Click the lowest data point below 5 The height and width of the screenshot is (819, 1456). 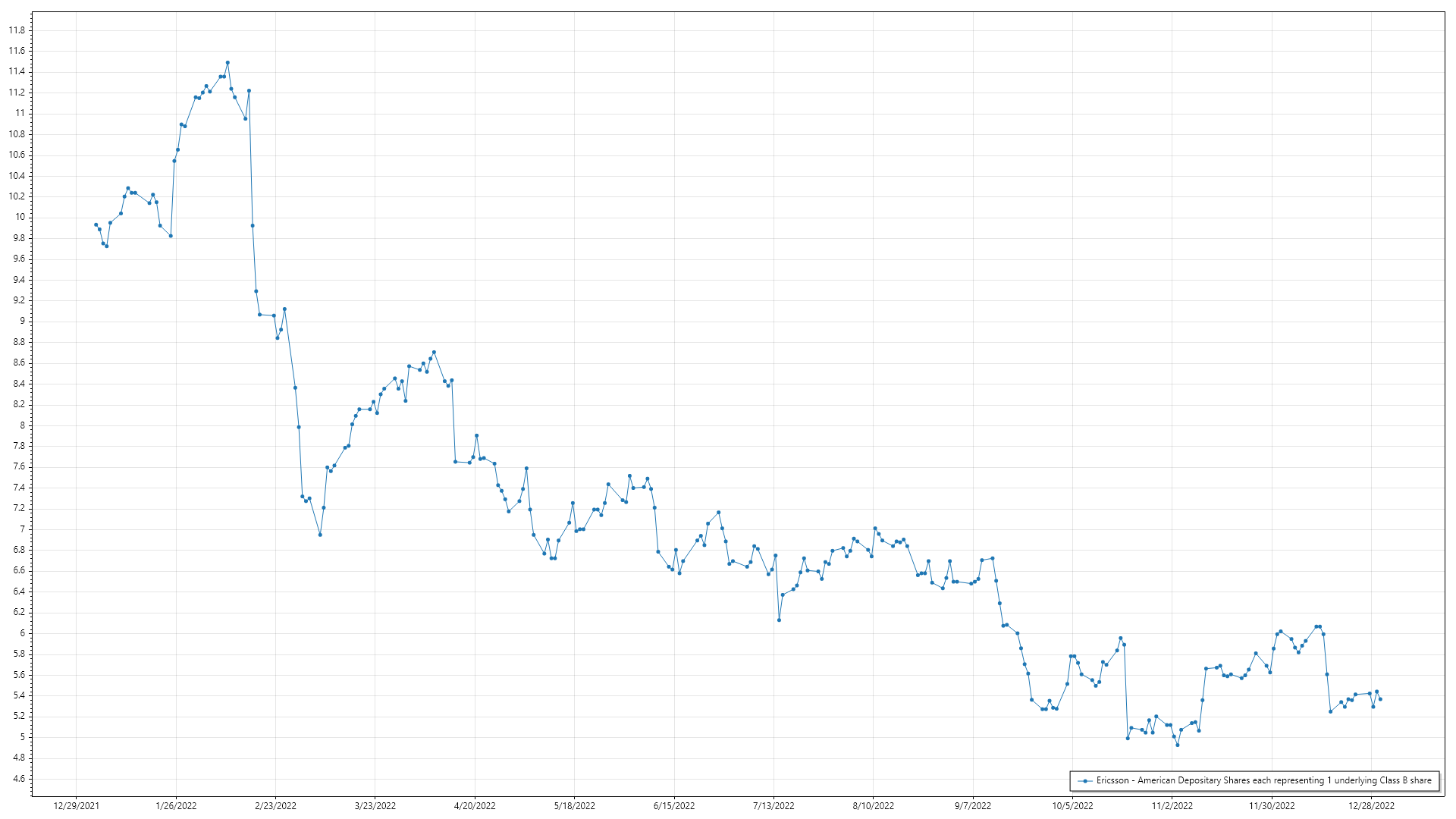(1177, 745)
